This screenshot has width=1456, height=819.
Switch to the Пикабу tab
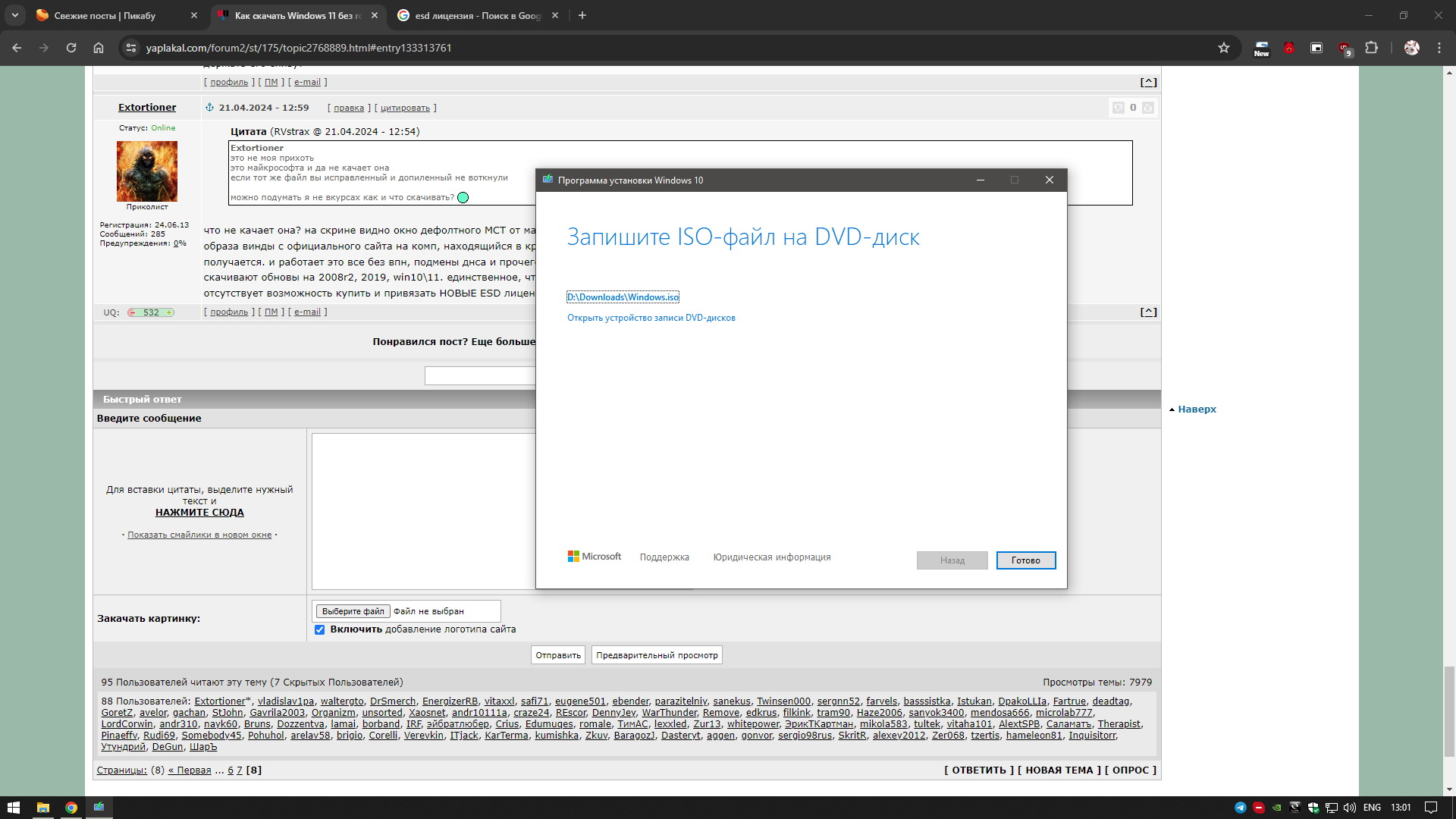click(105, 15)
